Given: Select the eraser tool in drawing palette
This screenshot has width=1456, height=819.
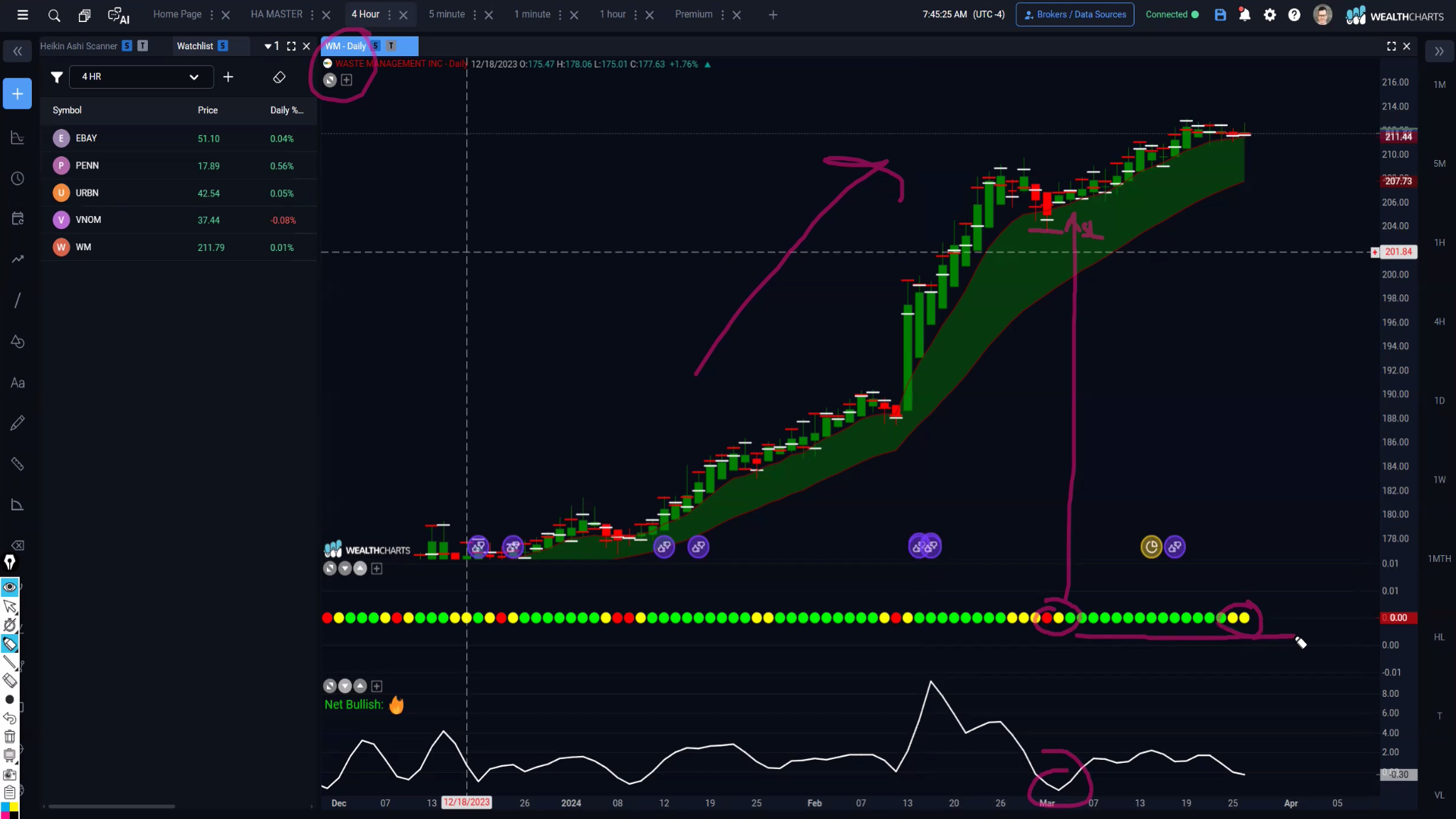Looking at the screenshot, I should [10, 680].
